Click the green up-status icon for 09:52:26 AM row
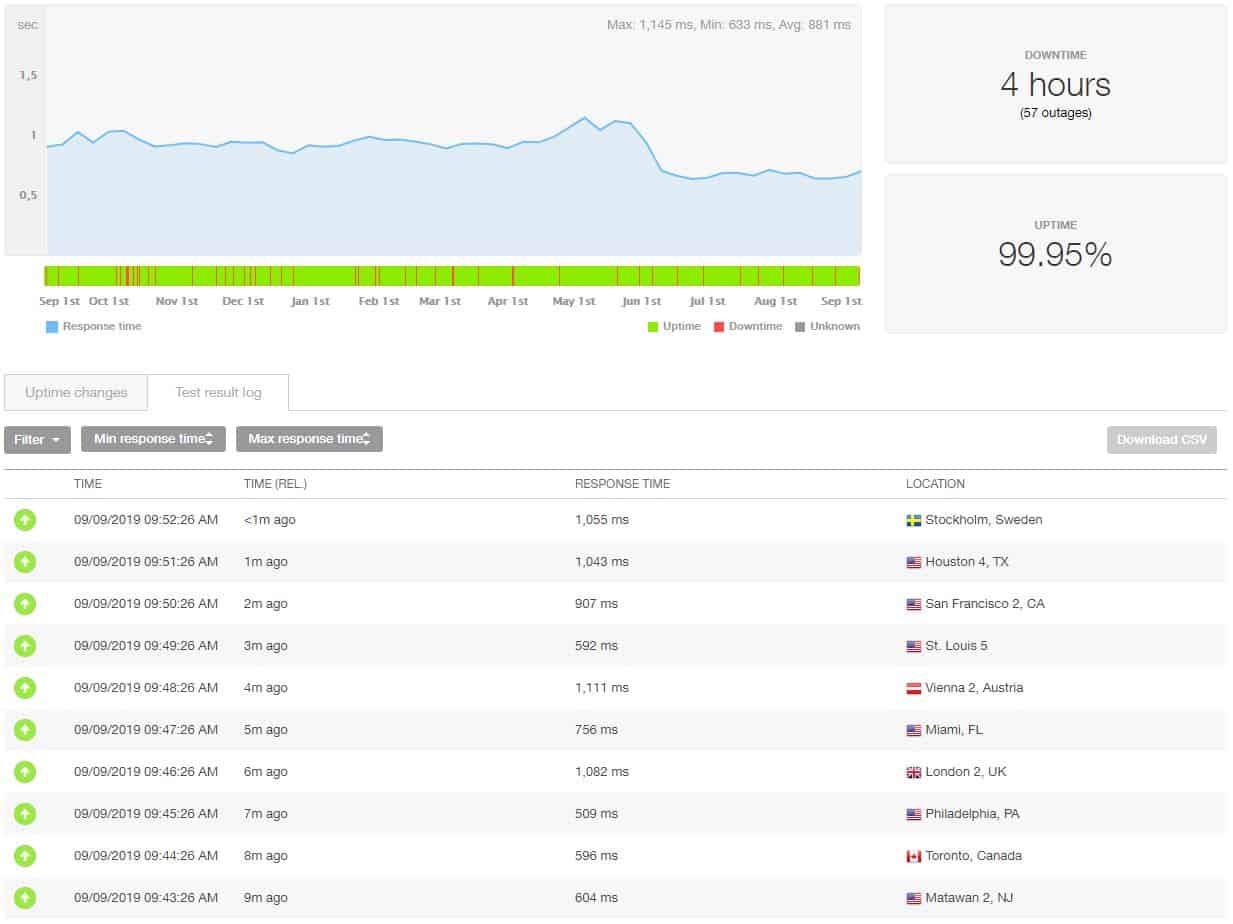Viewport: 1233px width, 924px height. pos(25,520)
